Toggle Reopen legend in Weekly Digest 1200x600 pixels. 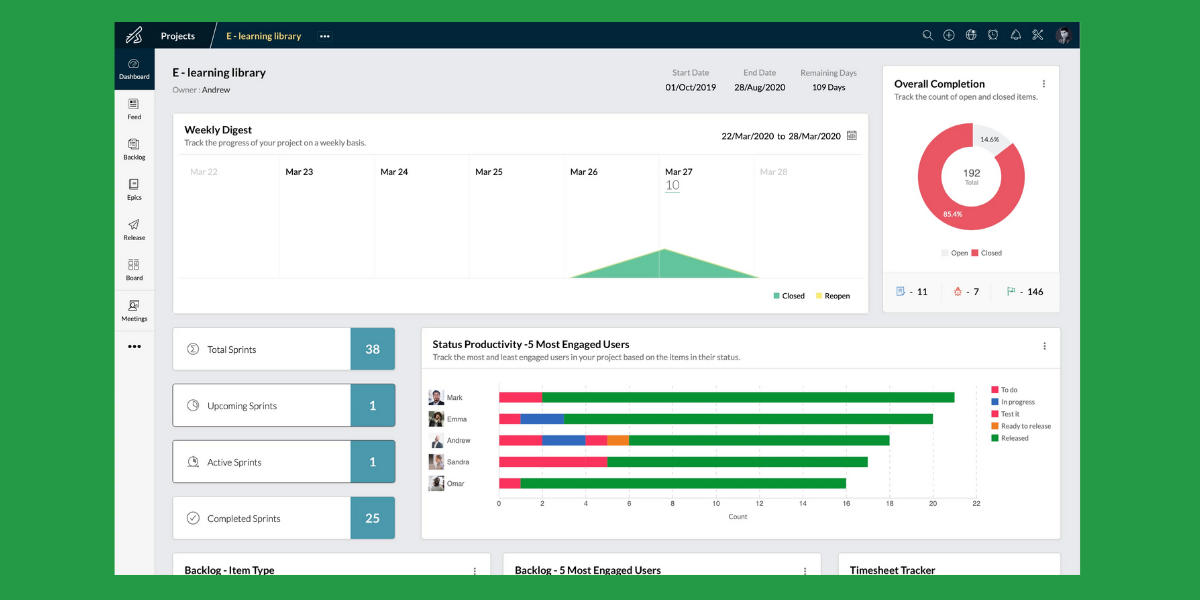(x=832, y=296)
